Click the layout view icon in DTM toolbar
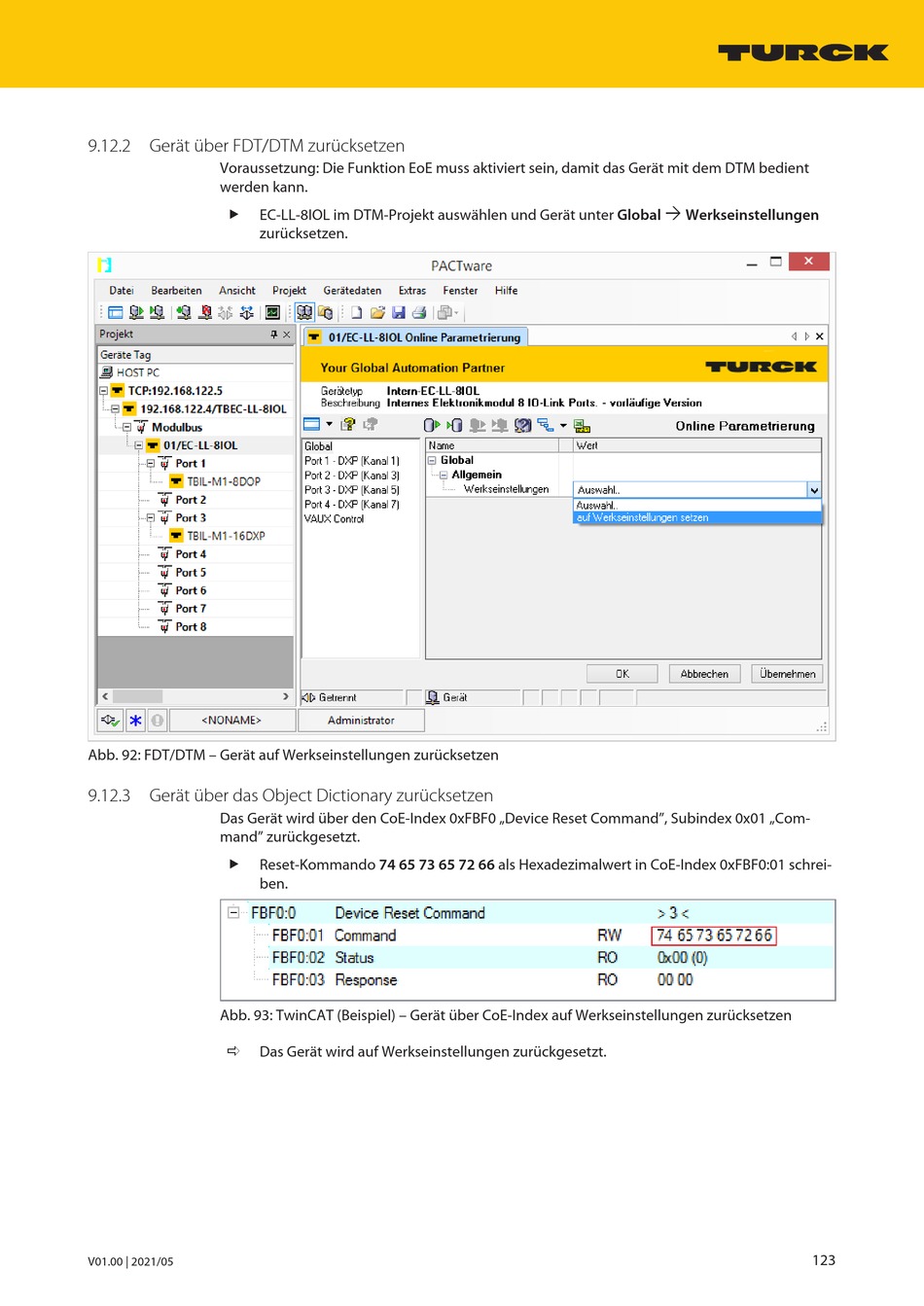This screenshot has width=924, height=1306. pyautogui.click(x=311, y=425)
